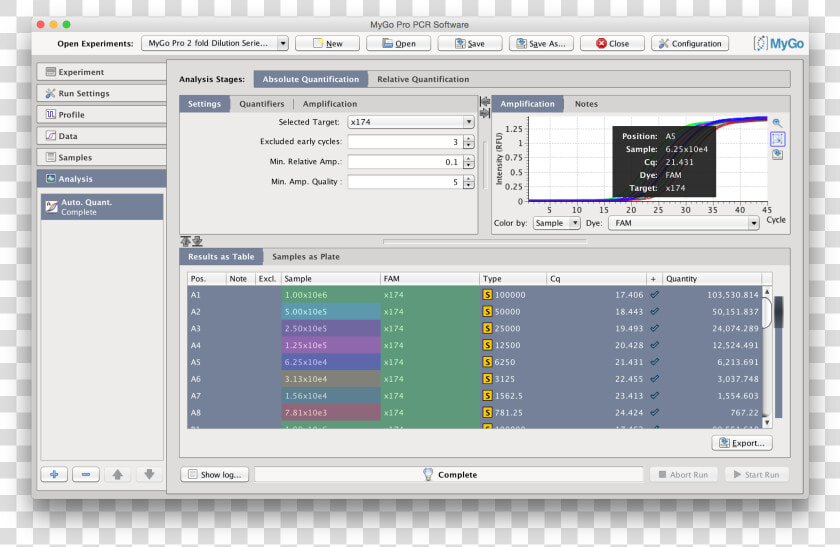Click the Excluded early cycles field
Viewport: 840px width, 547px height.
click(x=405, y=142)
